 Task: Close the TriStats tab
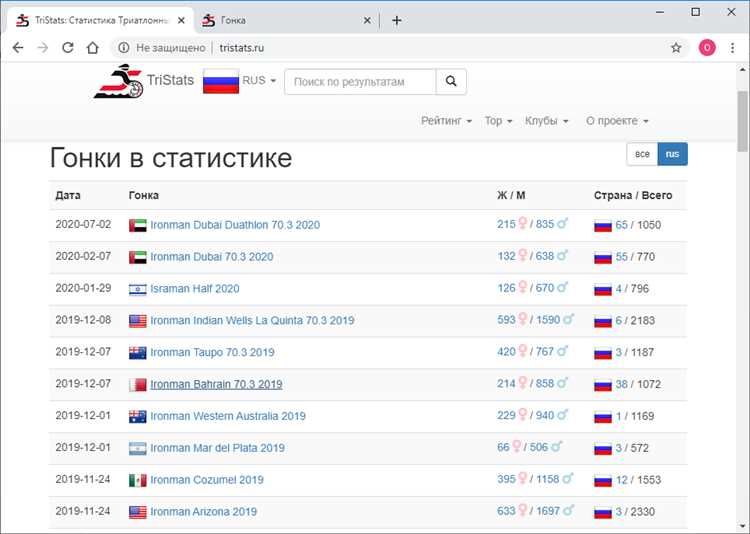[x=181, y=21]
